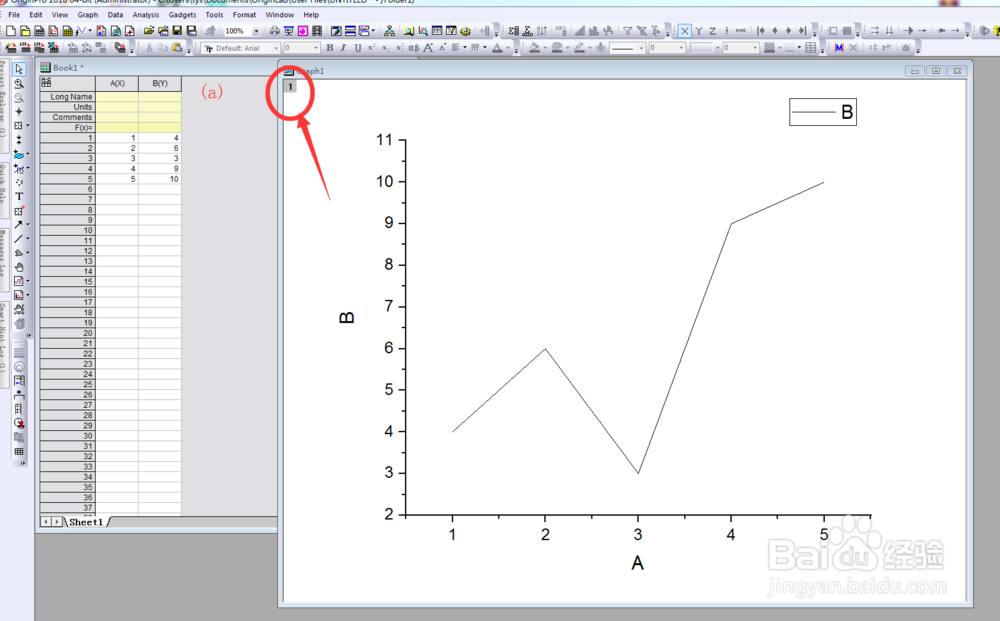Viewport: 1000px width, 621px height.
Task: Open the zoom percentage dropdown showing 100%
Action: tap(256, 31)
